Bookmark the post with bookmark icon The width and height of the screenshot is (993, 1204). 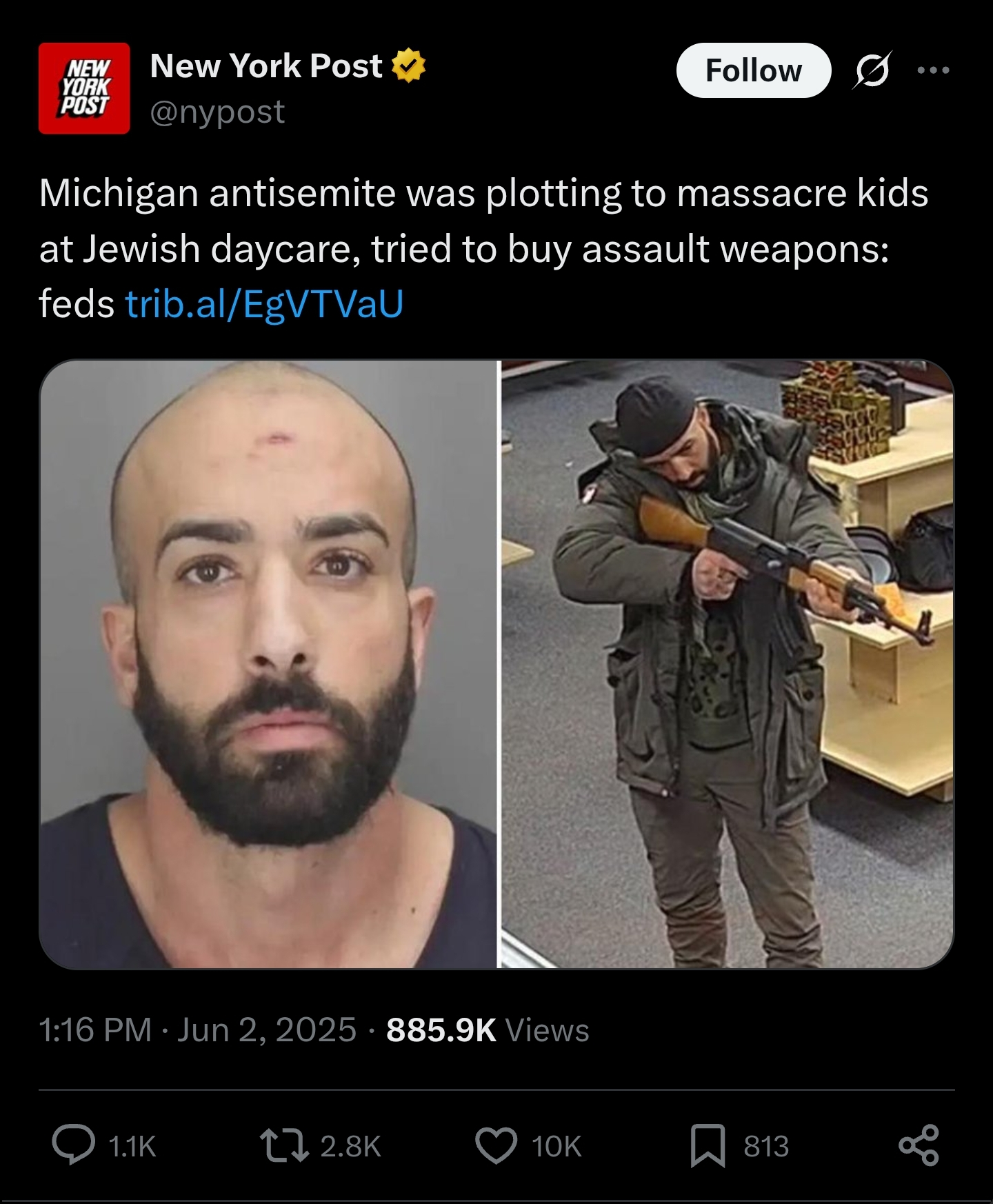(708, 1146)
